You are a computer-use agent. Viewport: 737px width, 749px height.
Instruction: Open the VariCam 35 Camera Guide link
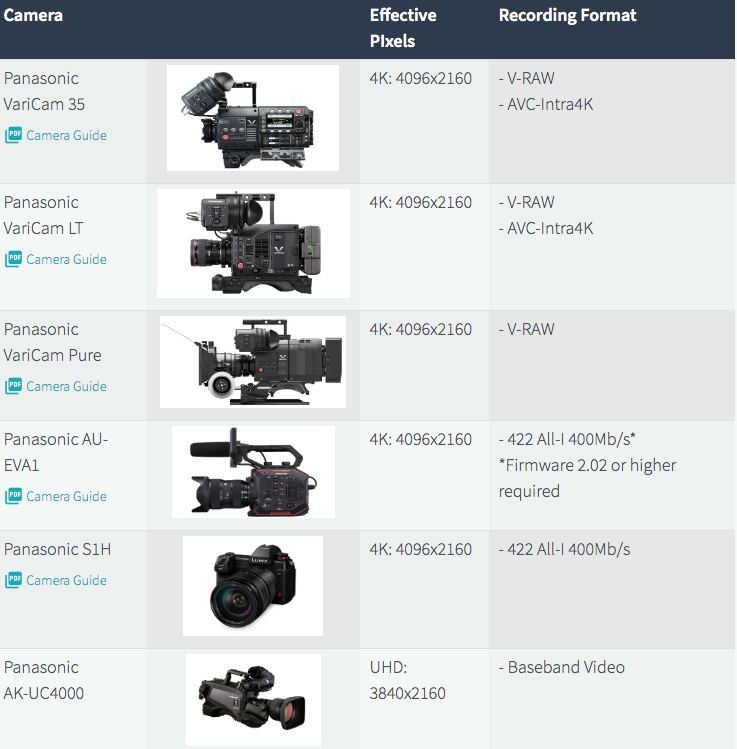pyautogui.click(x=66, y=135)
